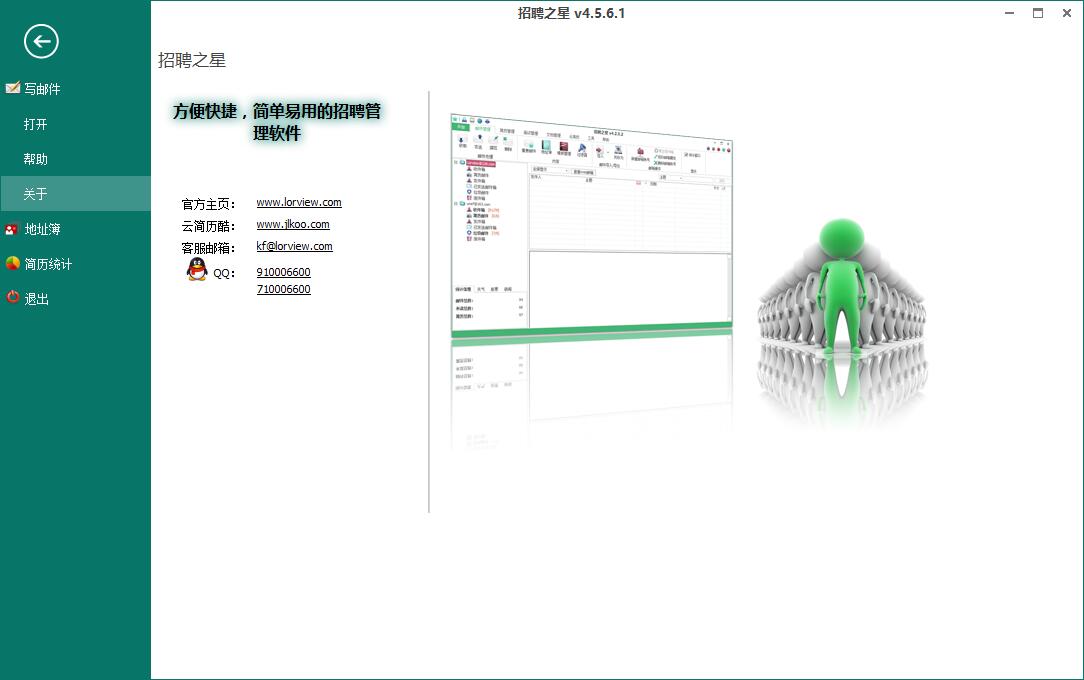Click the red power icon next to 退出
Image resolution: width=1084 pixels, height=680 pixels.
[13, 298]
